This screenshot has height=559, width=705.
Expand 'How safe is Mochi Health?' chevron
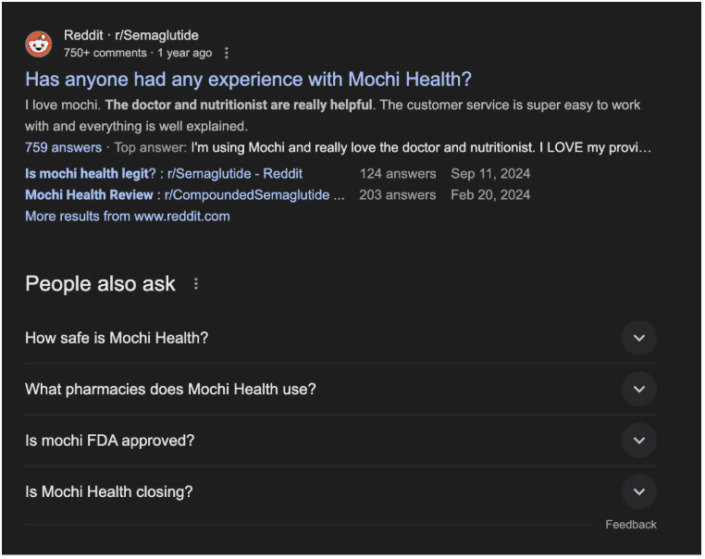[x=639, y=338]
